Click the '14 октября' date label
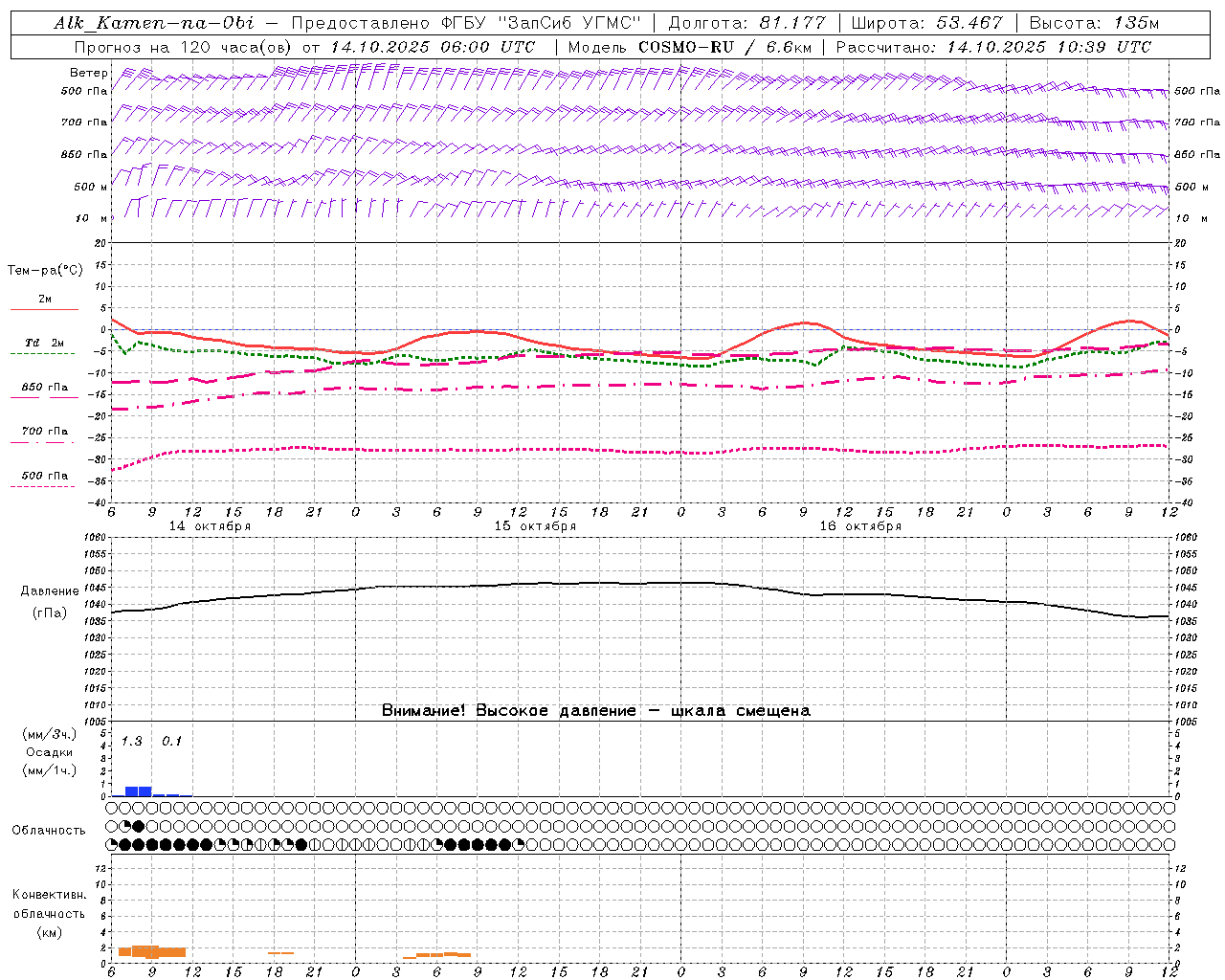 (x=210, y=526)
